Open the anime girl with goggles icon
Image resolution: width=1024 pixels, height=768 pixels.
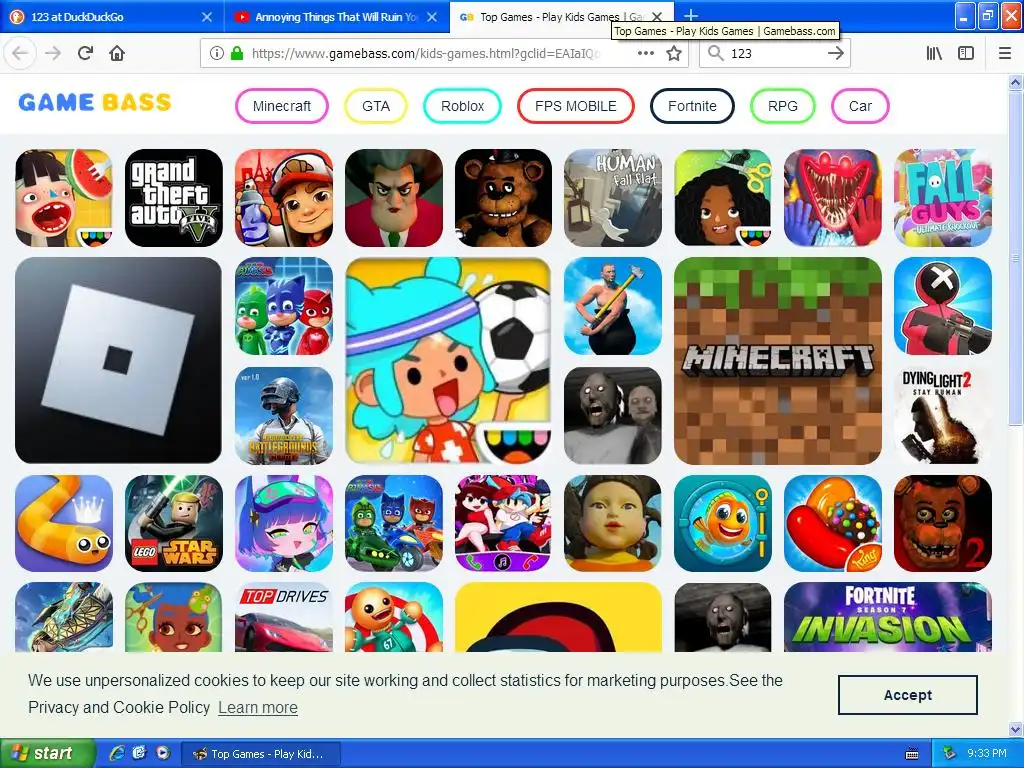click(x=284, y=523)
